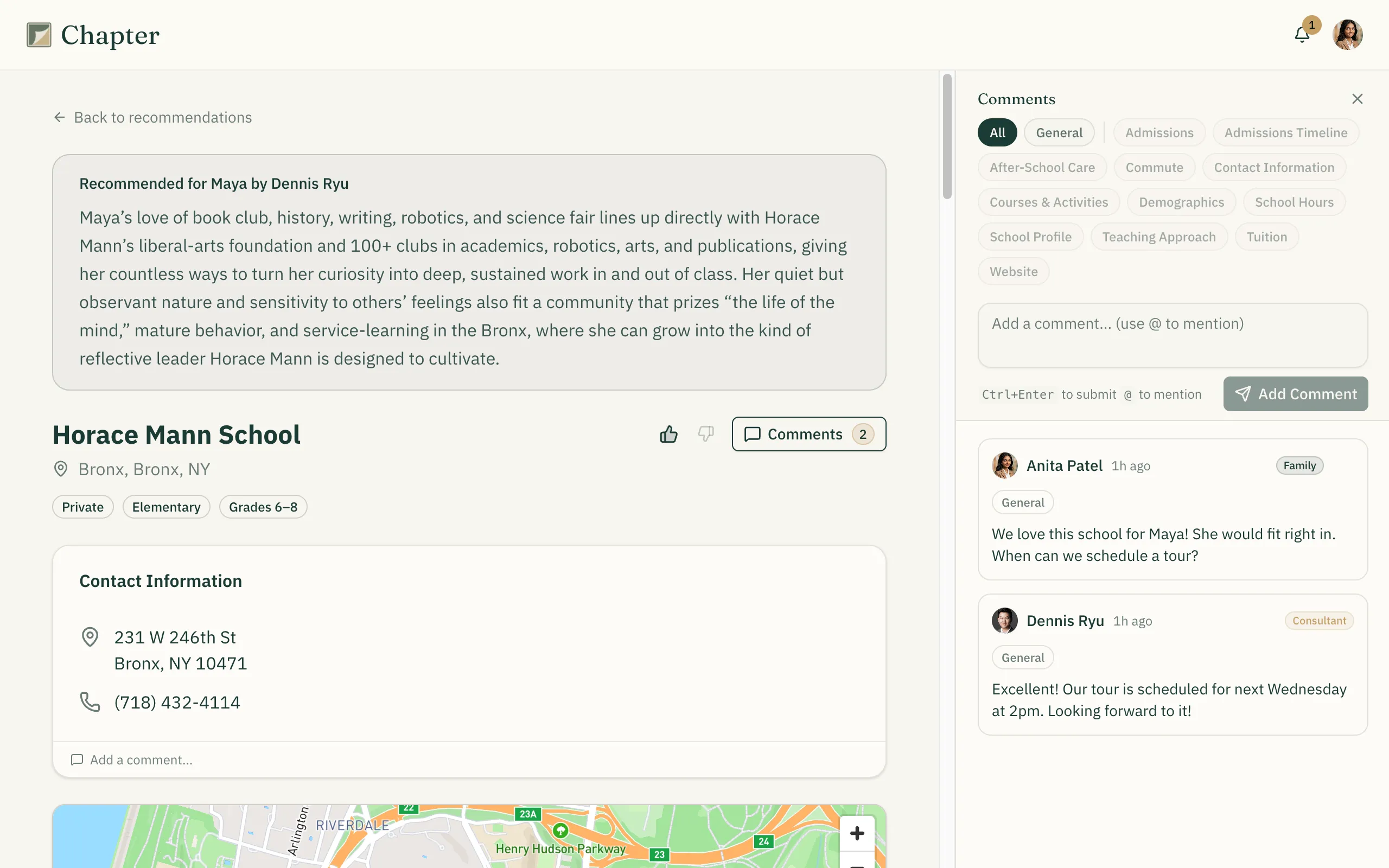Click the address 231 W 246th St
This screenshot has height=868, width=1389.
(x=175, y=637)
